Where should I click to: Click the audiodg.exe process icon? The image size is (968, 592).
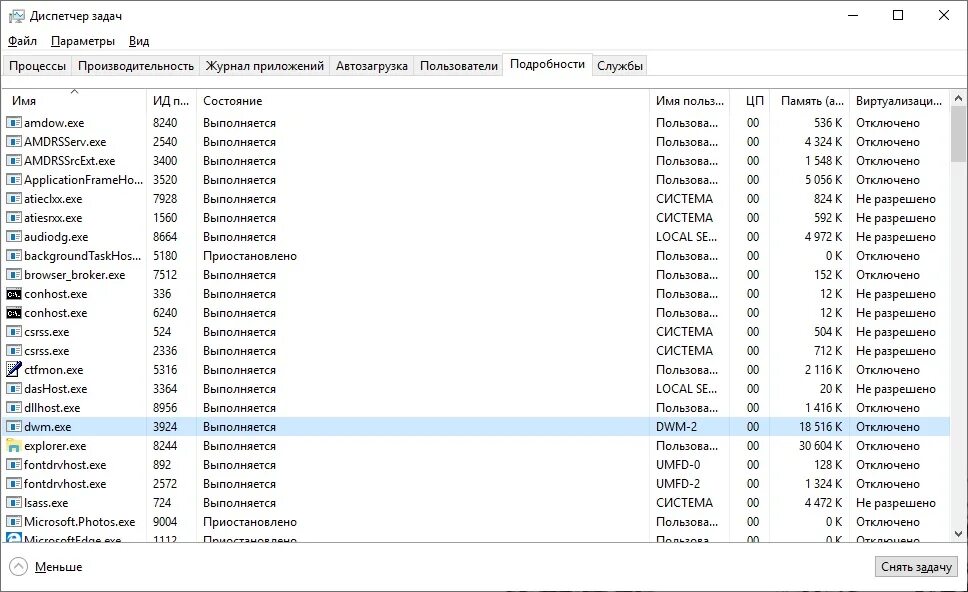point(14,237)
